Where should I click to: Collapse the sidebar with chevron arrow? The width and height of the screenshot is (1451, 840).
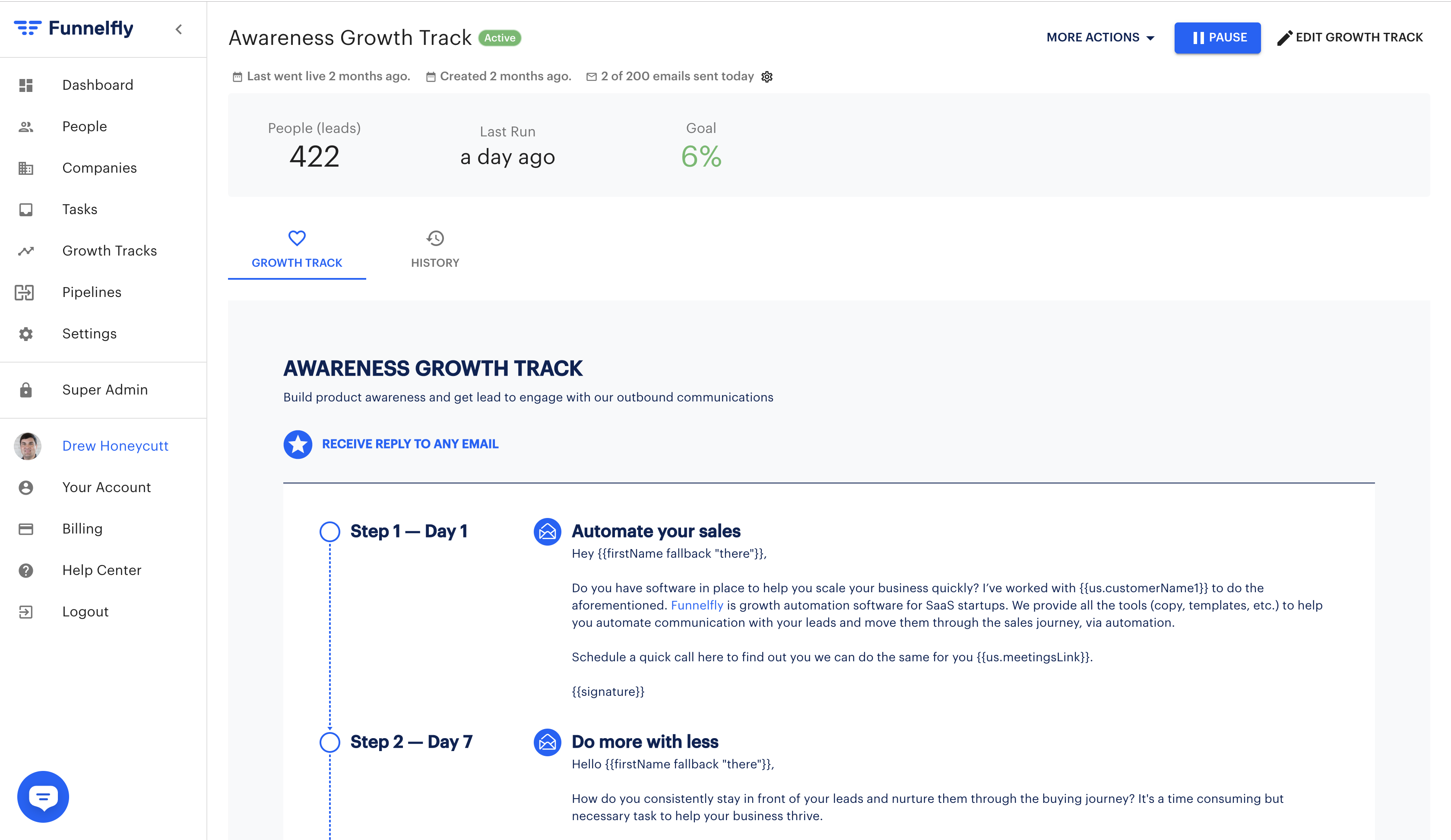pos(179,29)
